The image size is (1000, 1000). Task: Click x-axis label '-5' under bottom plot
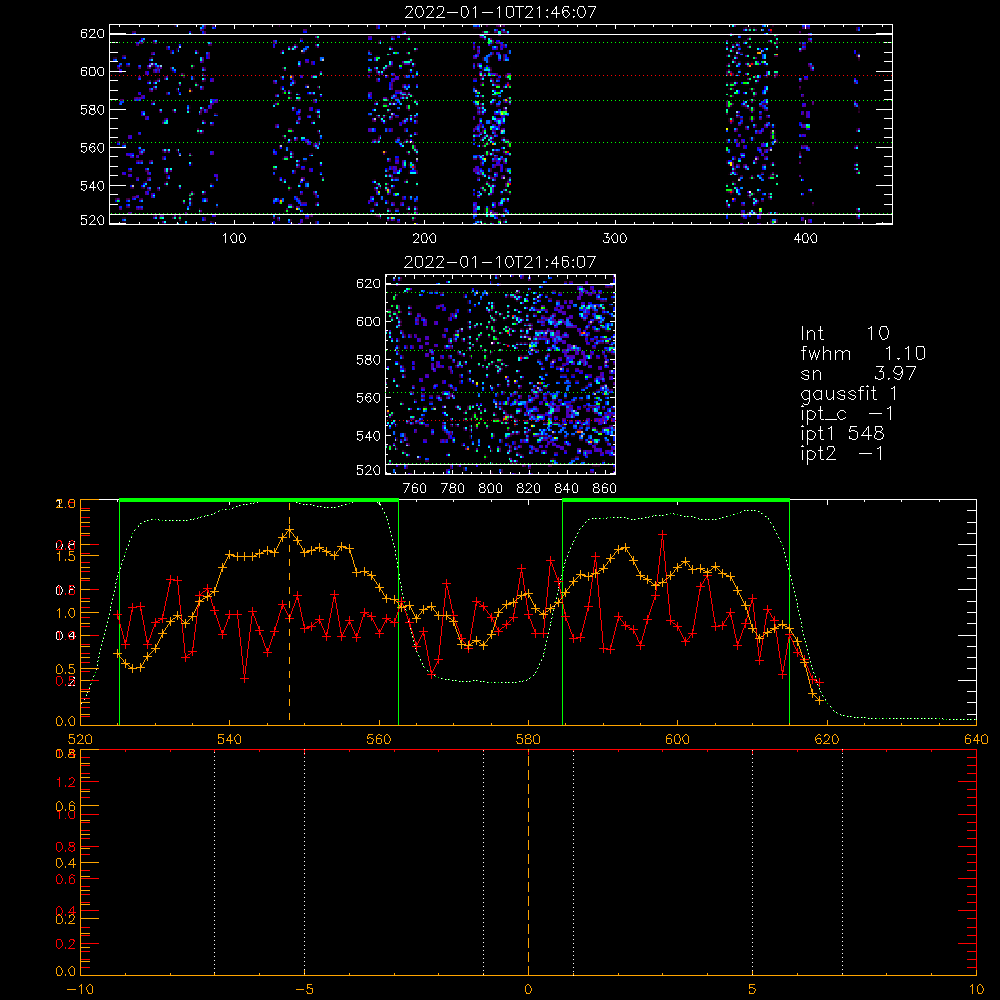[x=305, y=989]
